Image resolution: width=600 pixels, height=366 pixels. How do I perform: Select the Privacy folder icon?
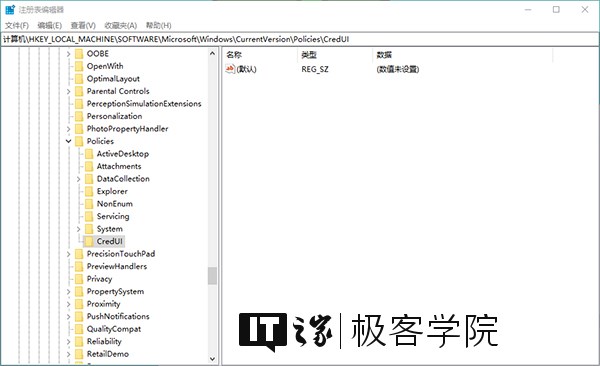coord(79,279)
